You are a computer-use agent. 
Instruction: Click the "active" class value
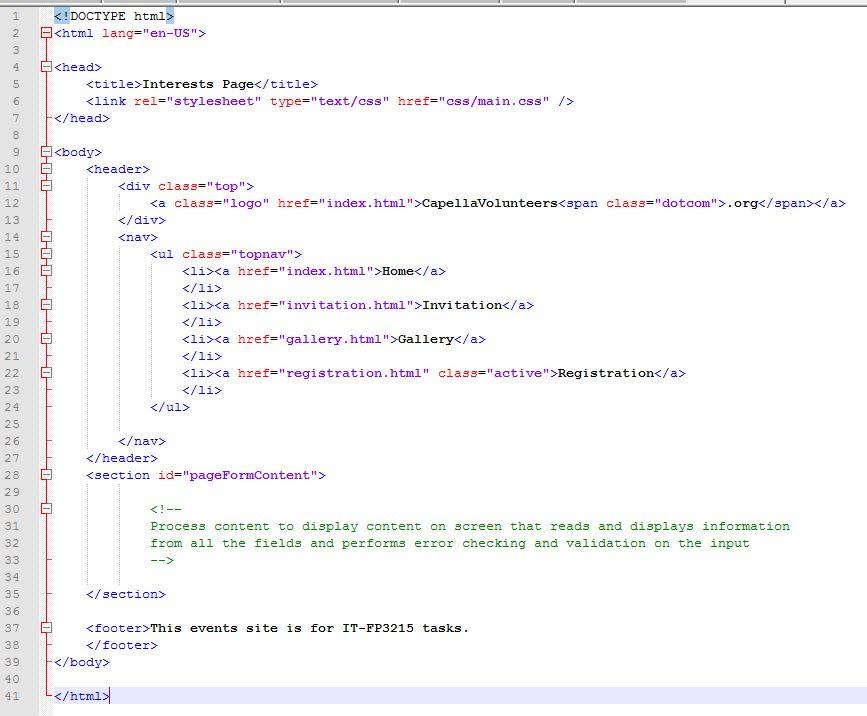pos(518,373)
